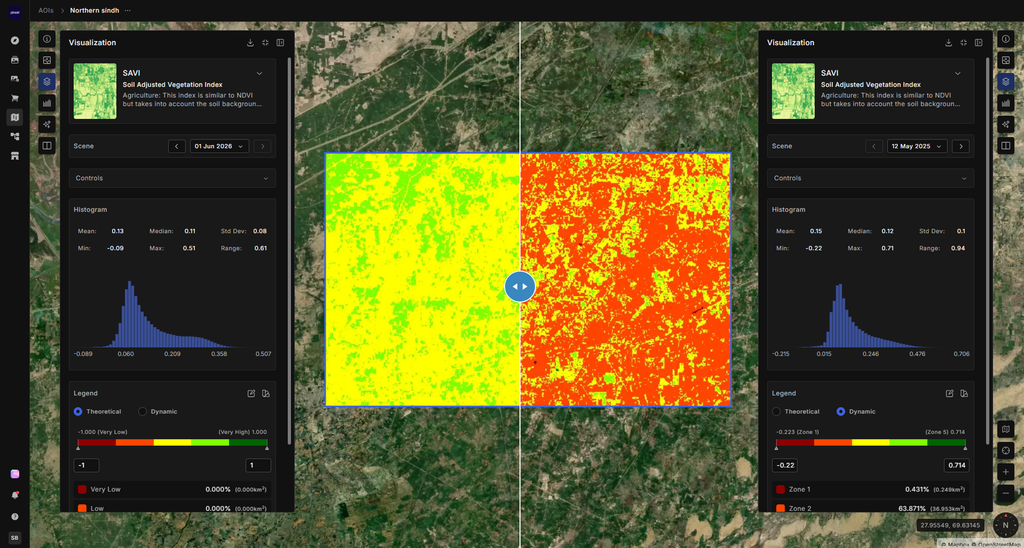Viewport: 1024px width, 548px height.
Task: Click left legend color gradient bar
Action: pyautogui.click(x=172, y=442)
